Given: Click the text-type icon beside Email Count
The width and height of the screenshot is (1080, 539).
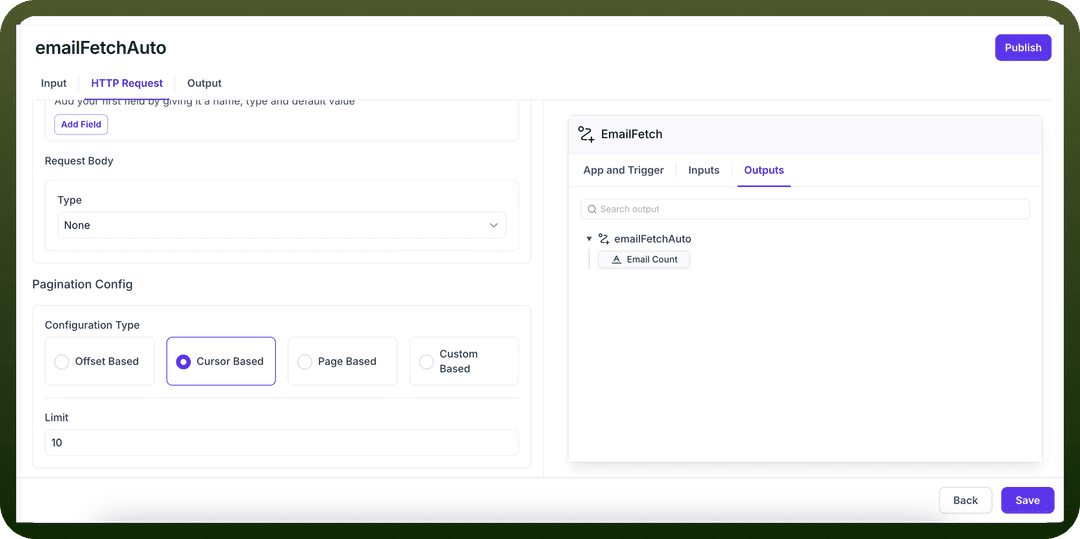Looking at the screenshot, I should (x=617, y=260).
